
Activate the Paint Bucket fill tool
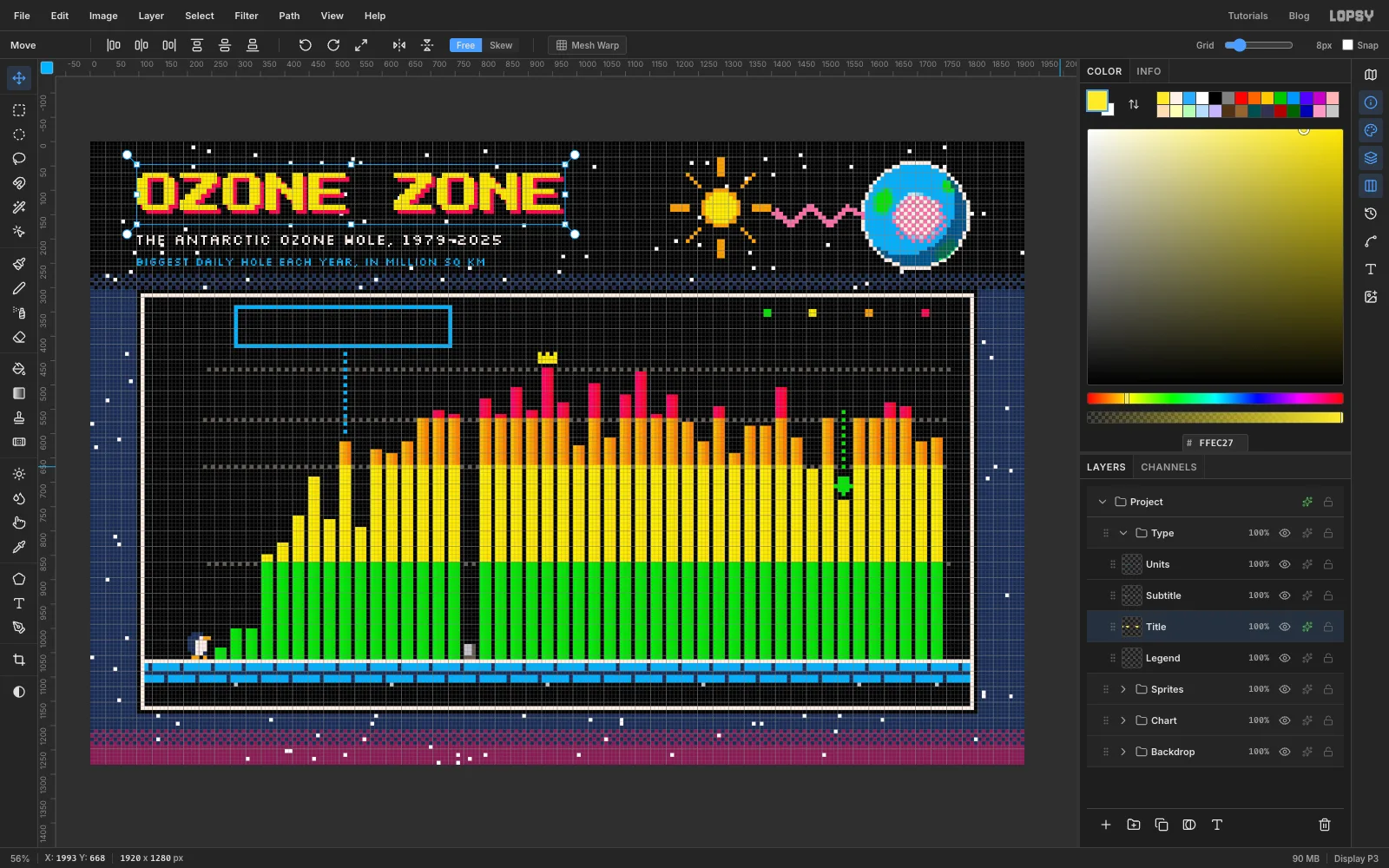pyautogui.click(x=19, y=369)
